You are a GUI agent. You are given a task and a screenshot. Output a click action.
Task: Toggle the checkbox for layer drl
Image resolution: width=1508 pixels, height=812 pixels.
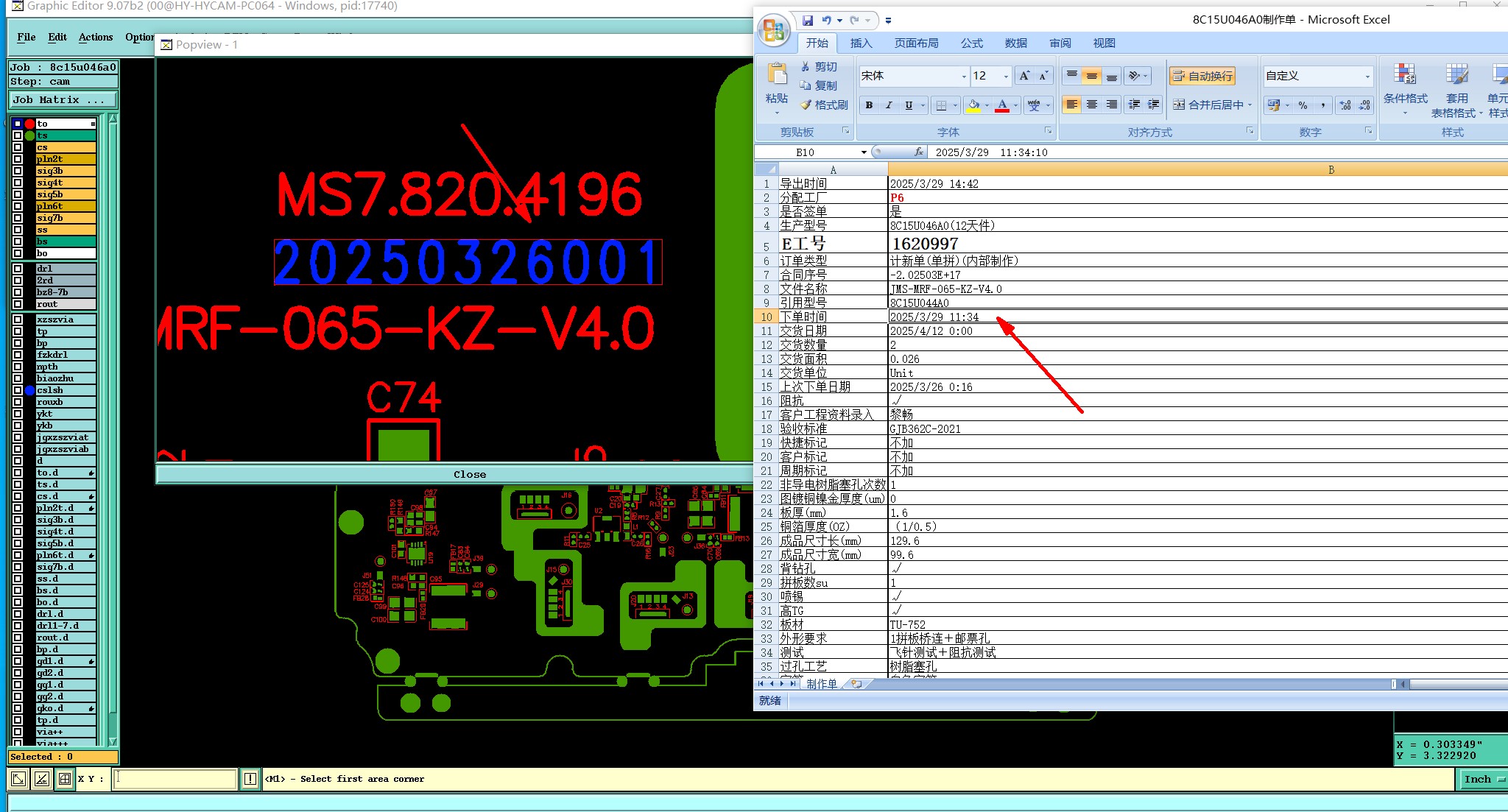(18, 269)
